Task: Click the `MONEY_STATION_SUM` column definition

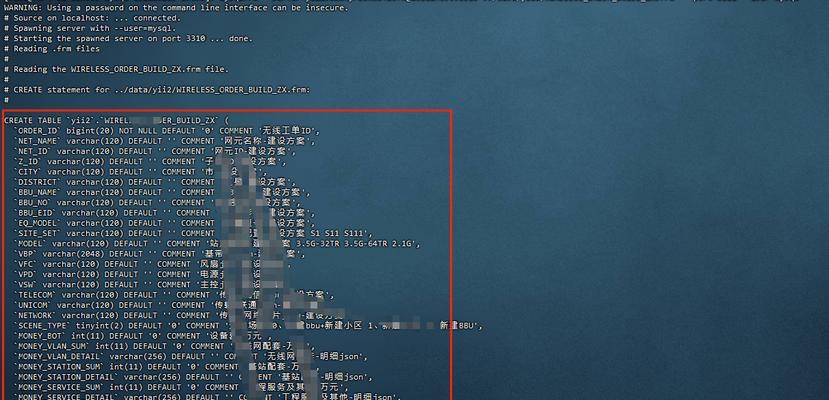Action: click(x=167, y=367)
